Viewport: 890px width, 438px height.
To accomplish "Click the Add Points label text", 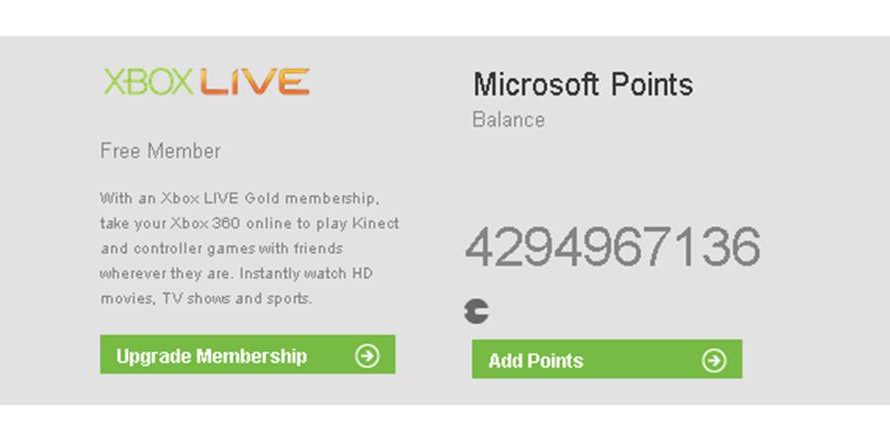I will pyautogui.click(x=536, y=361).
